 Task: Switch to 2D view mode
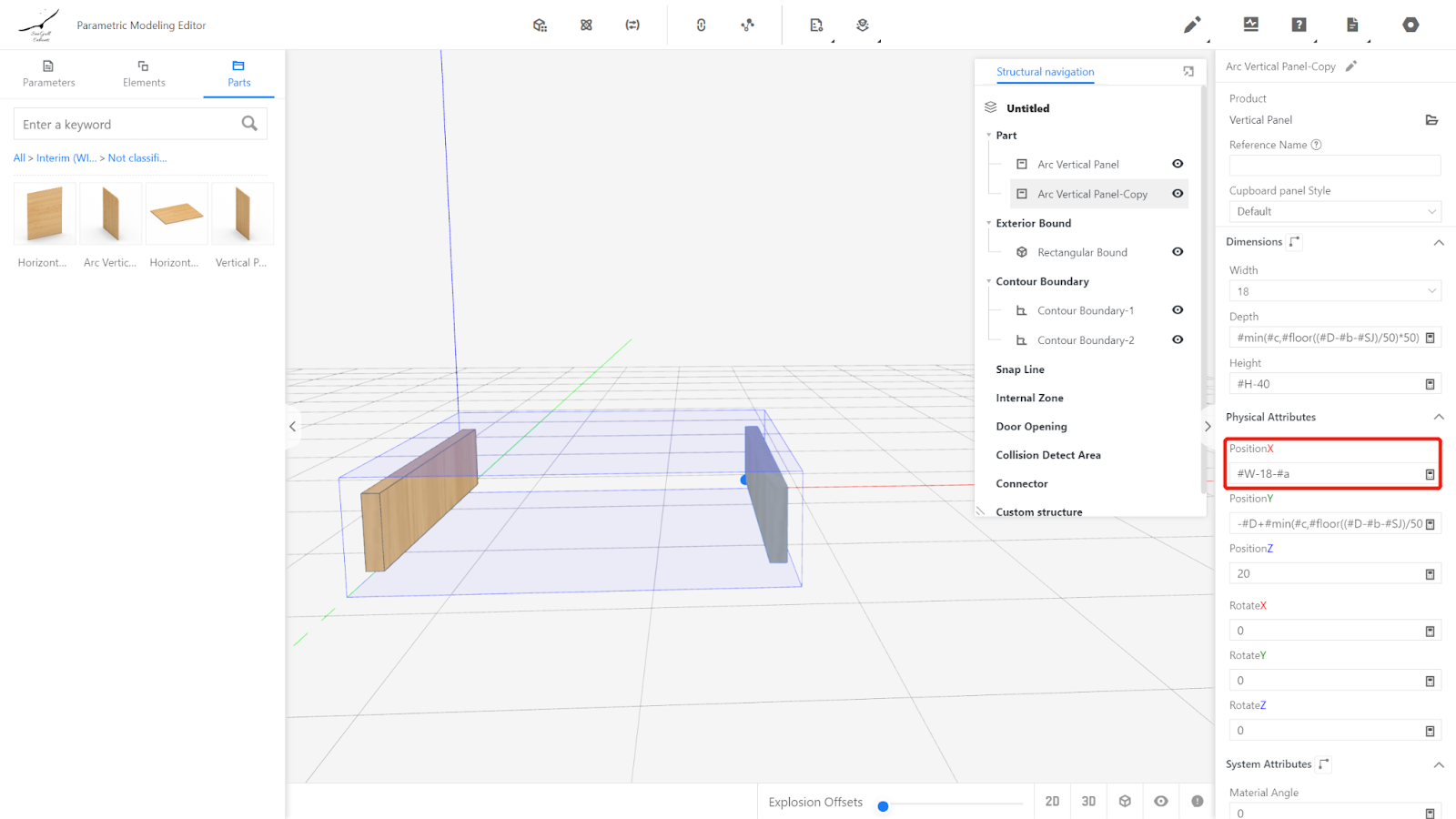[1052, 802]
